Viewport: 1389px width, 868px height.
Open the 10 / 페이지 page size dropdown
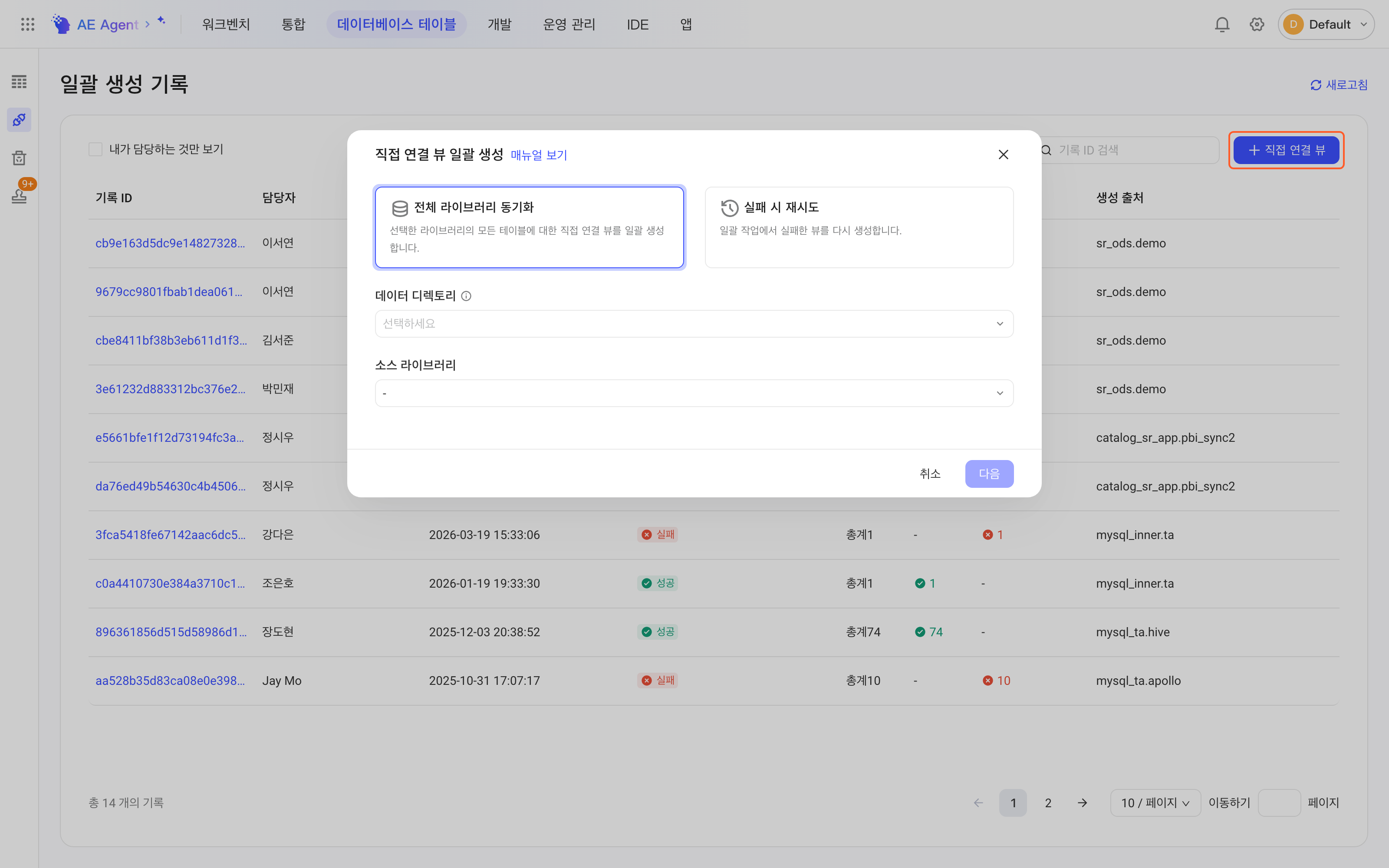1155,802
